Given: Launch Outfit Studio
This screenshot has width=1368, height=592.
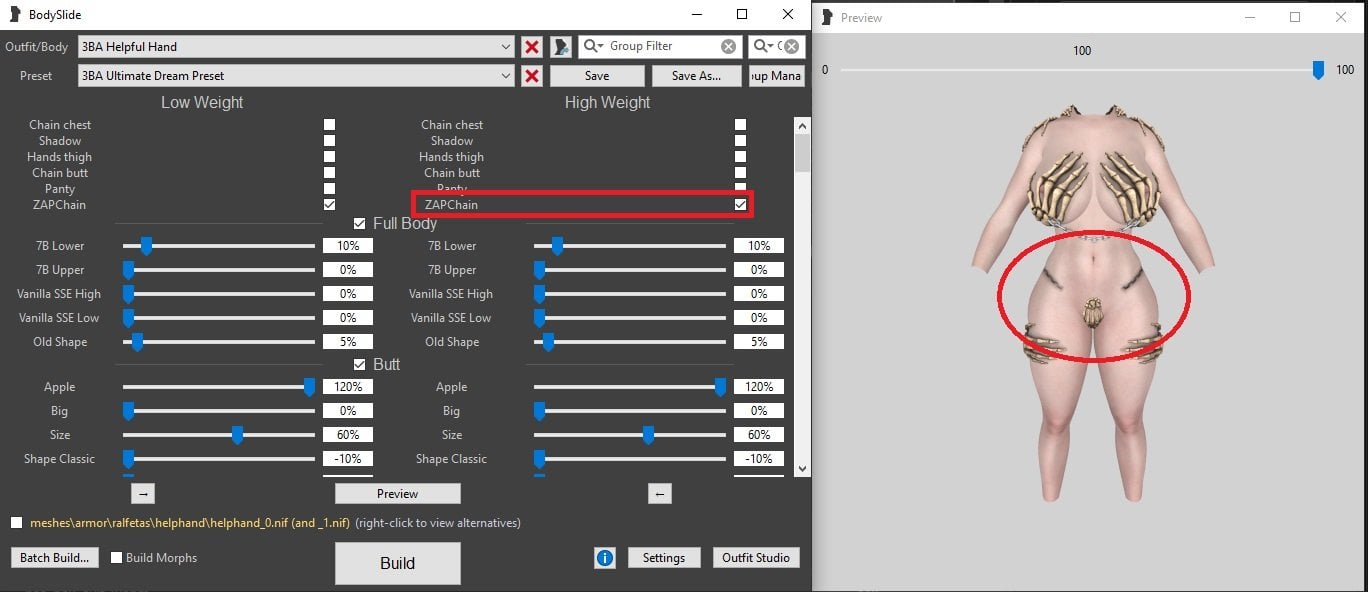Looking at the screenshot, I should click(756, 558).
